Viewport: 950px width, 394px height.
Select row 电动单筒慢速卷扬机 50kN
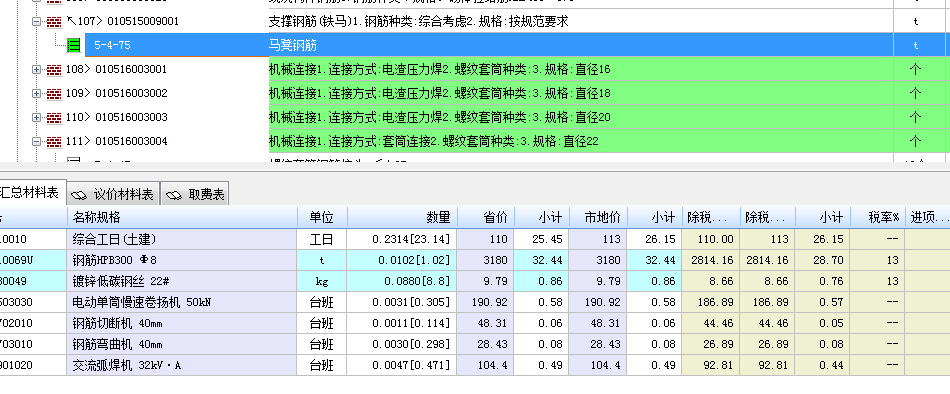pos(475,302)
